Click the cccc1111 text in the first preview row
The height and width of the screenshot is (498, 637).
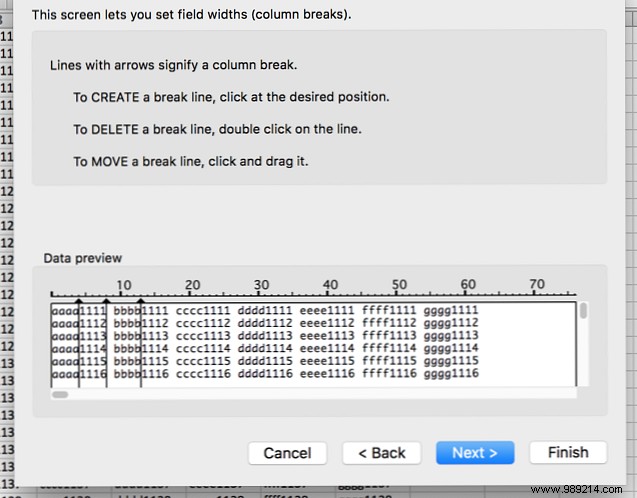coord(203,311)
